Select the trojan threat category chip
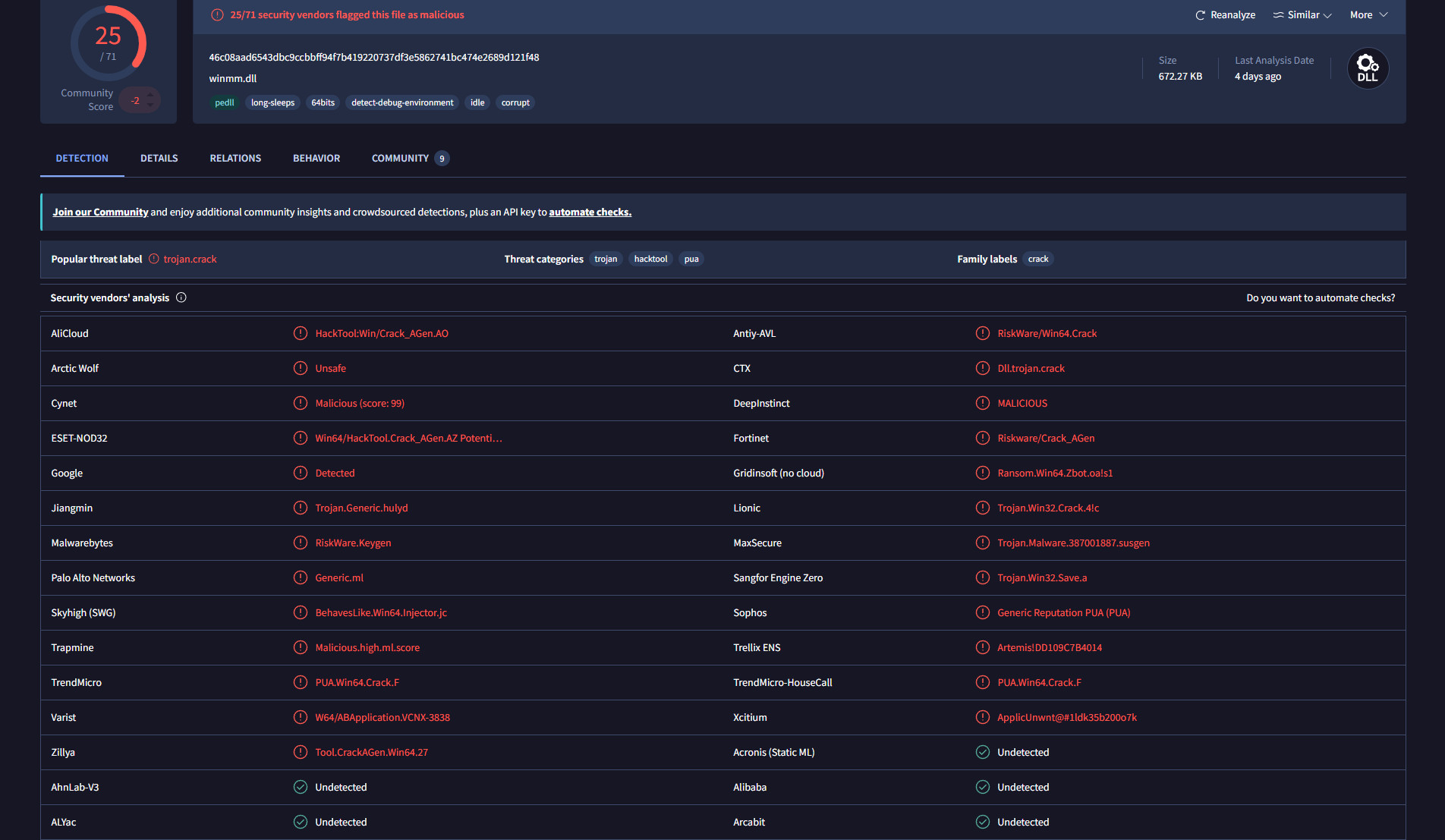The width and height of the screenshot is (1445, 840). pos(606,259)
